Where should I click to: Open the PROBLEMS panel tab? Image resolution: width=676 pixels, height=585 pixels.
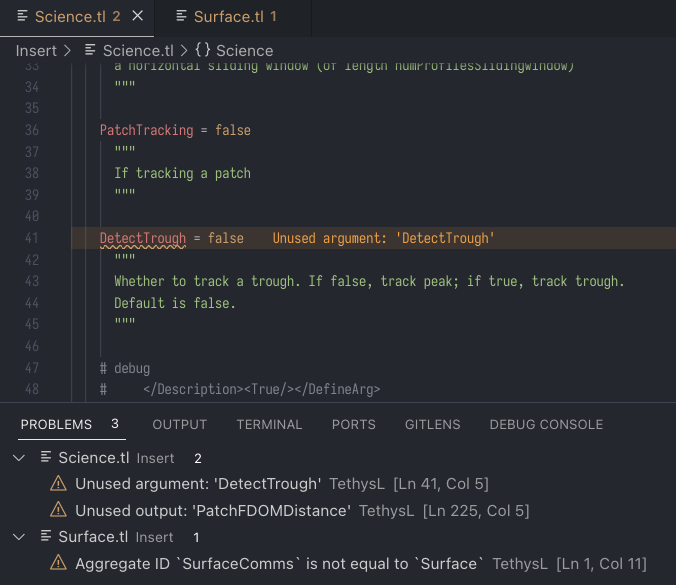(56, 424)
